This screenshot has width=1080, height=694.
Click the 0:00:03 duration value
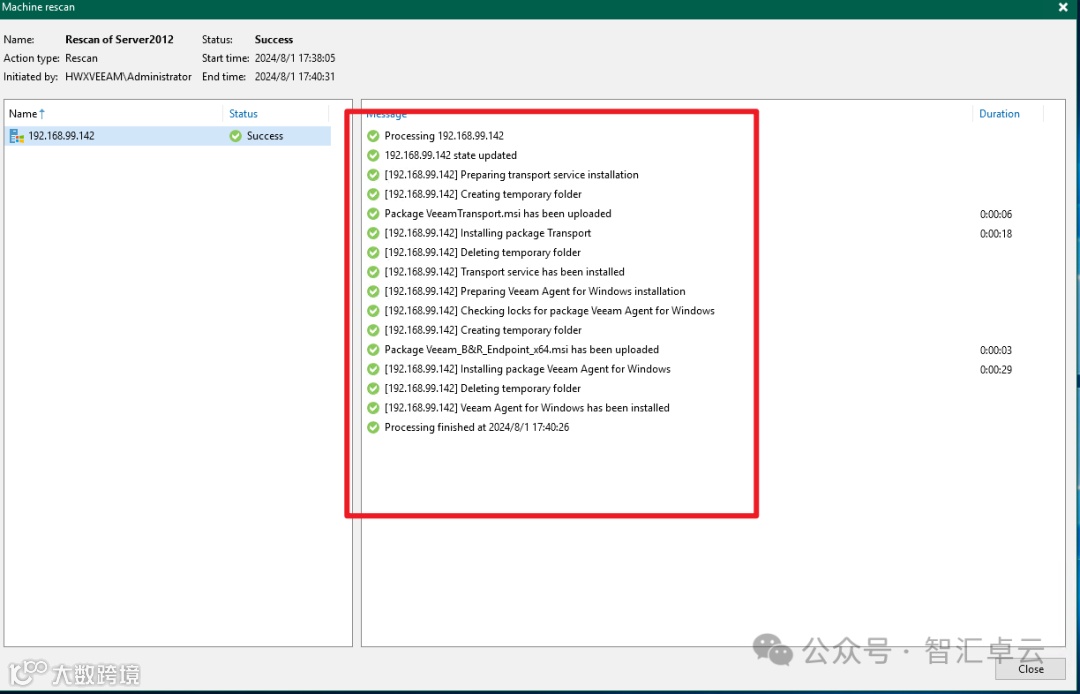(x=996, y=350)
